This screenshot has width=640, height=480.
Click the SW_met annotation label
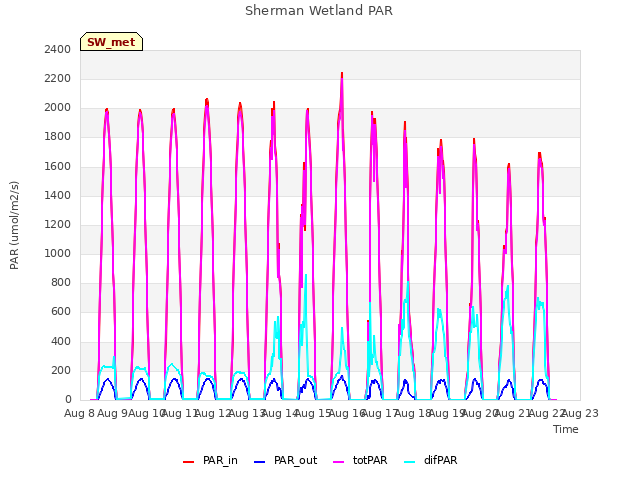111,42
